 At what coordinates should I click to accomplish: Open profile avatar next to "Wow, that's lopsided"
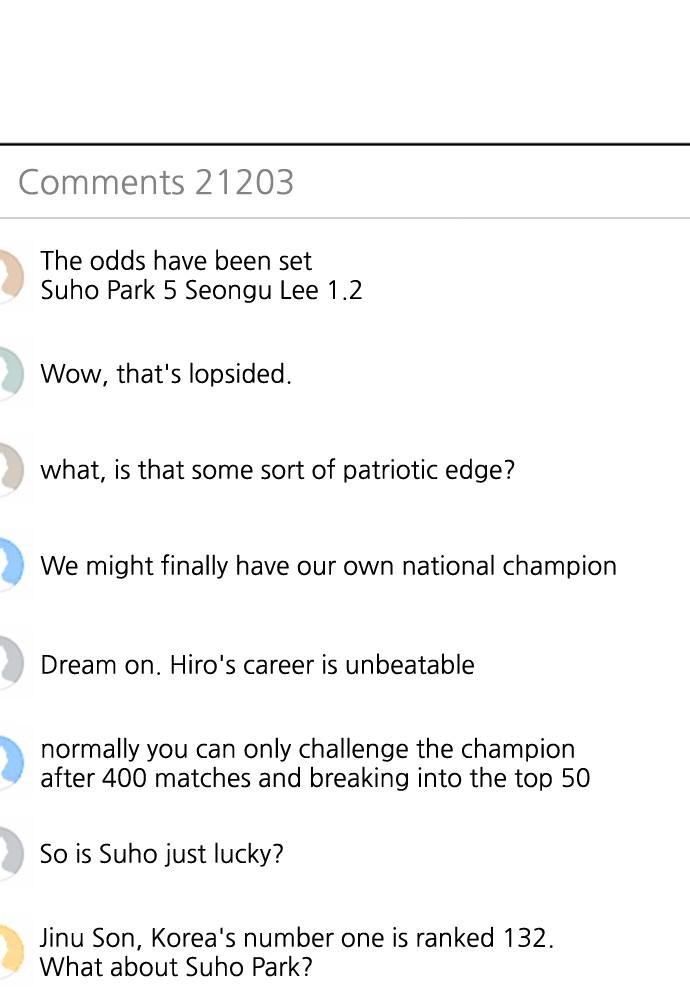click(10, 373)
